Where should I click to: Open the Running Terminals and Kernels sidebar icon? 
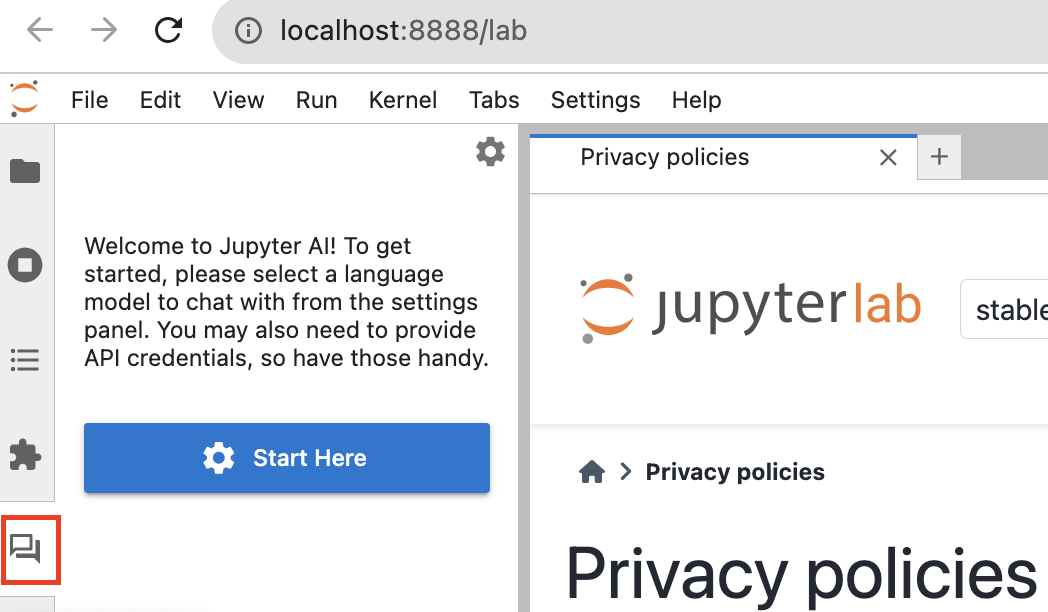coord(25,265)
